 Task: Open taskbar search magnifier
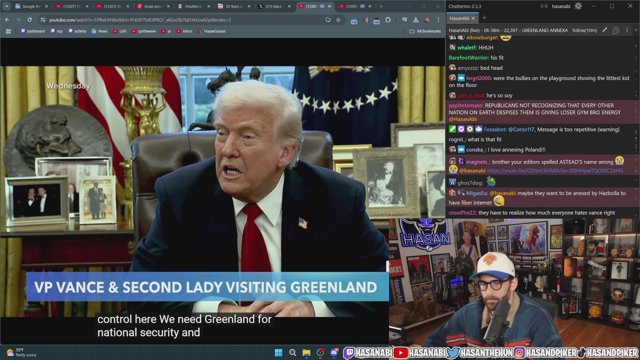pos(293,352)
